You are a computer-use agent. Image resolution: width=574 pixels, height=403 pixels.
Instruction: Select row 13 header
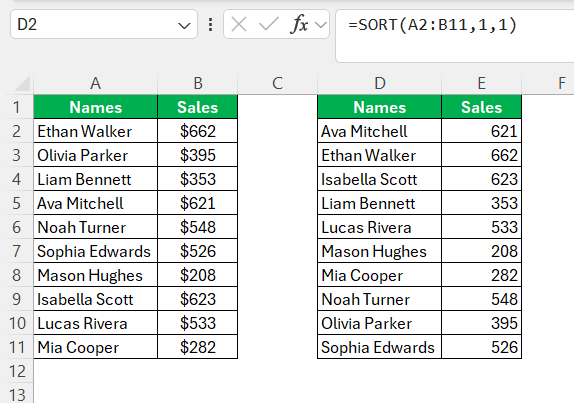pos(16,393)
